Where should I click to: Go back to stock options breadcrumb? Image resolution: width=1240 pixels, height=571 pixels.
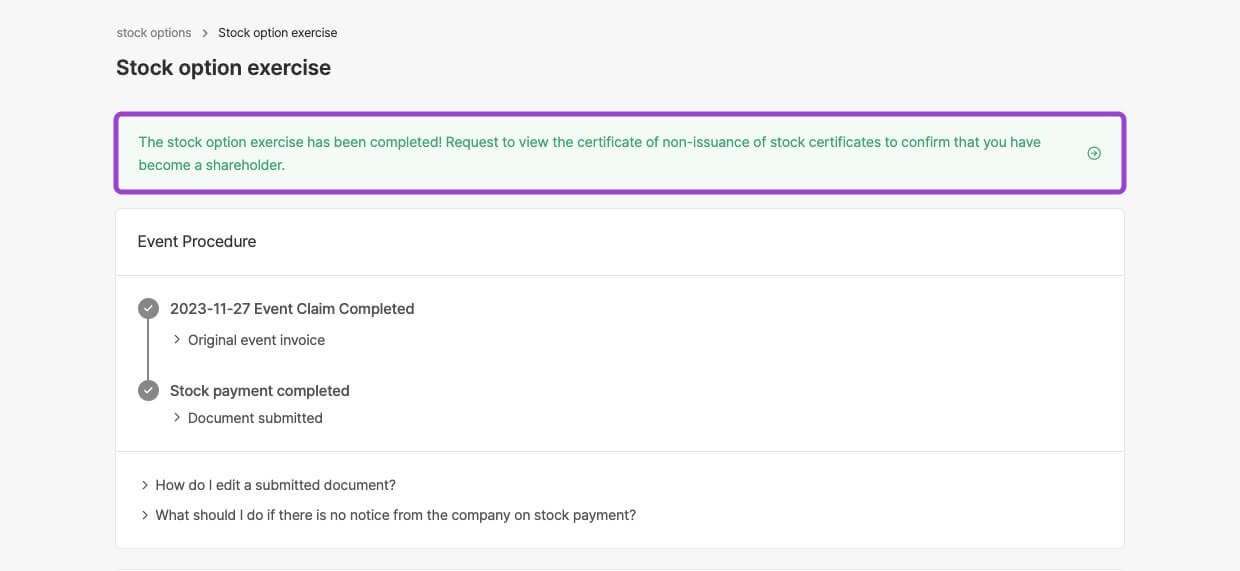click(154, 33)
